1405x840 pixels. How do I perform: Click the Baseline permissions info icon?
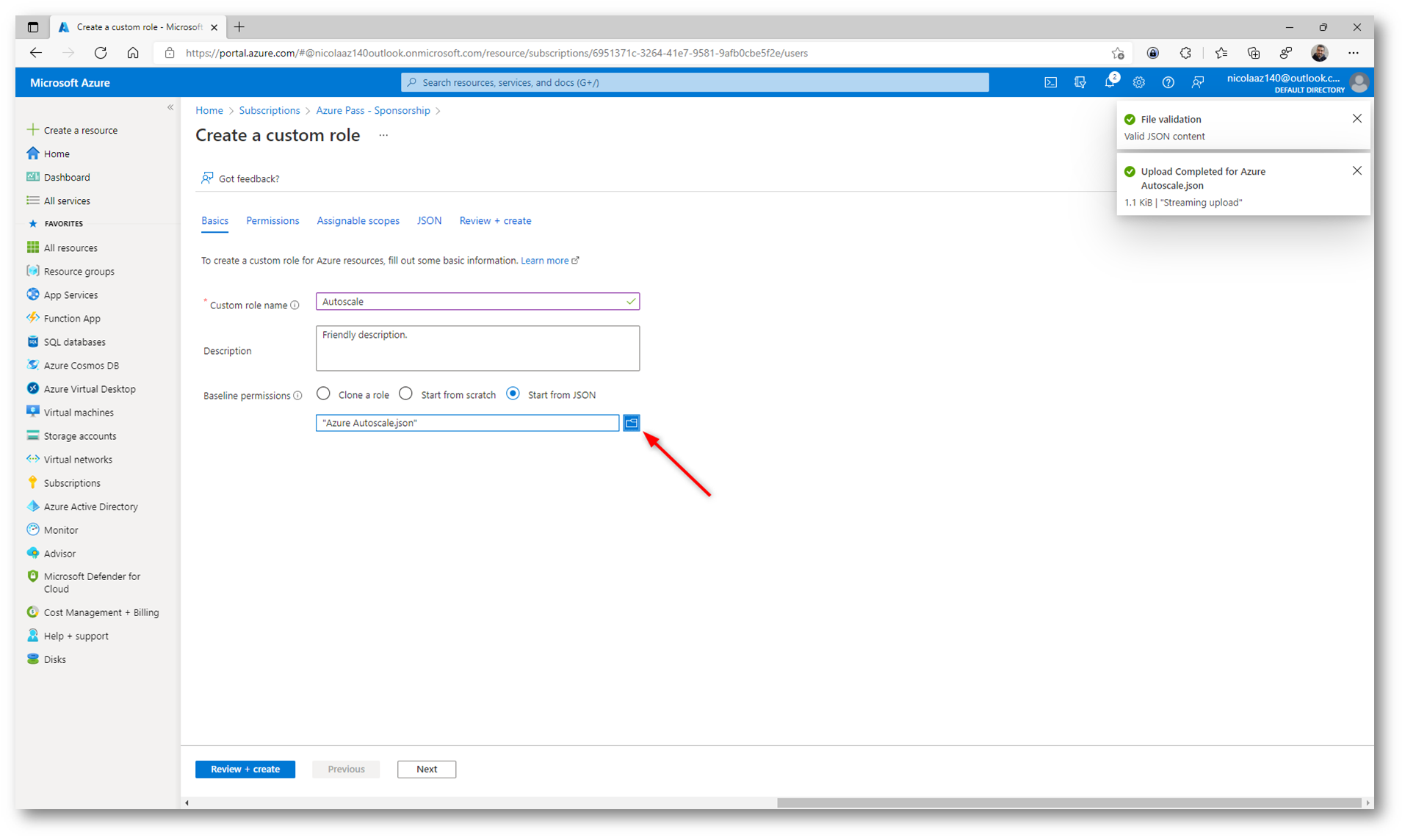point(297,396)
